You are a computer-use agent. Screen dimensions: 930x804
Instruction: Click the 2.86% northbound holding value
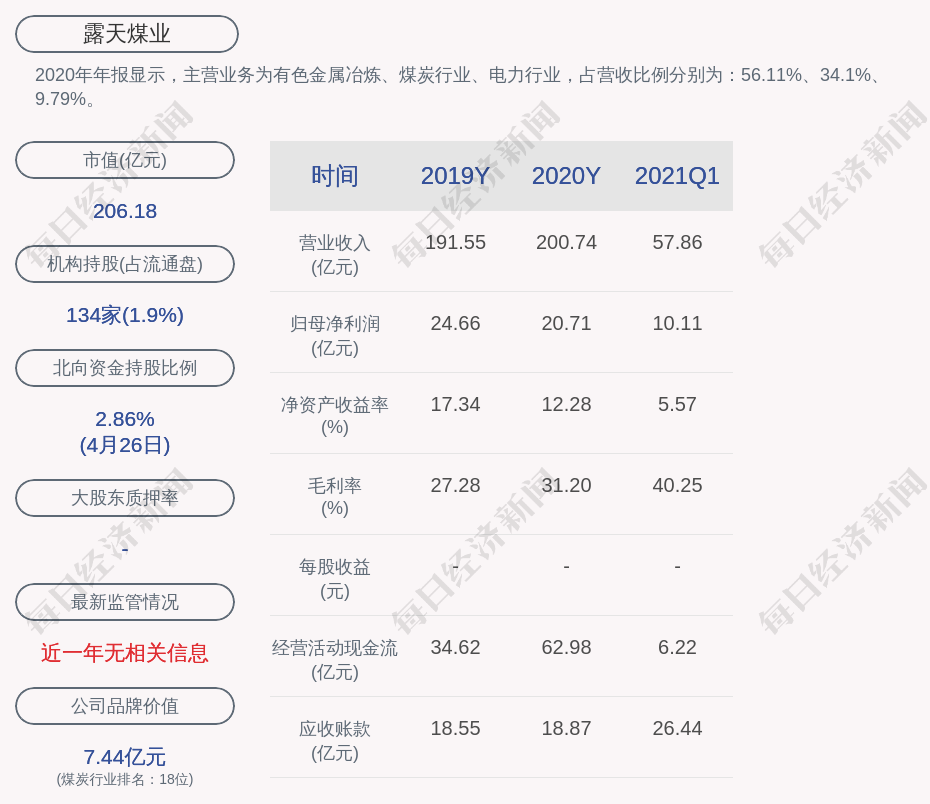tap(125, 419)
